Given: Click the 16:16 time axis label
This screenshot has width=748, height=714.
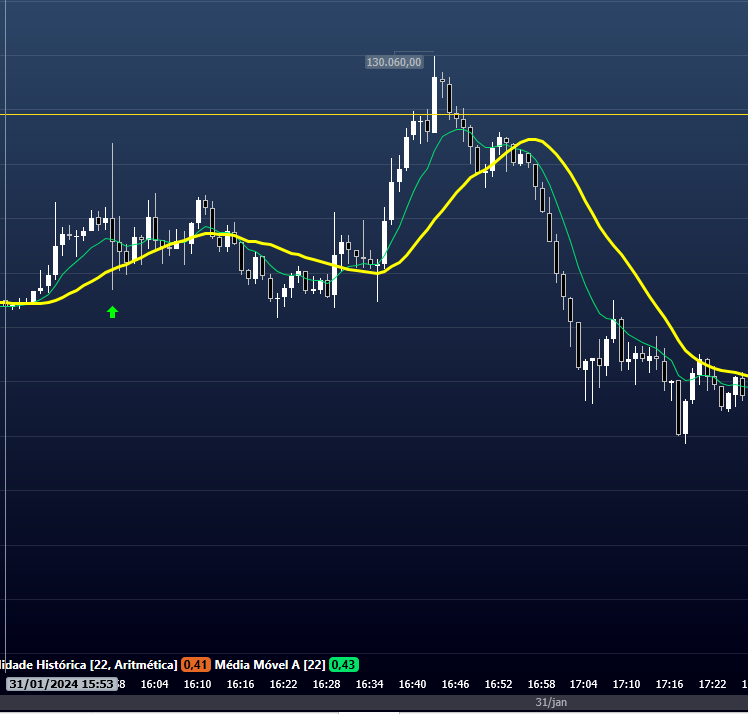Looking at the screenshot, I should (x=240, y=684).
